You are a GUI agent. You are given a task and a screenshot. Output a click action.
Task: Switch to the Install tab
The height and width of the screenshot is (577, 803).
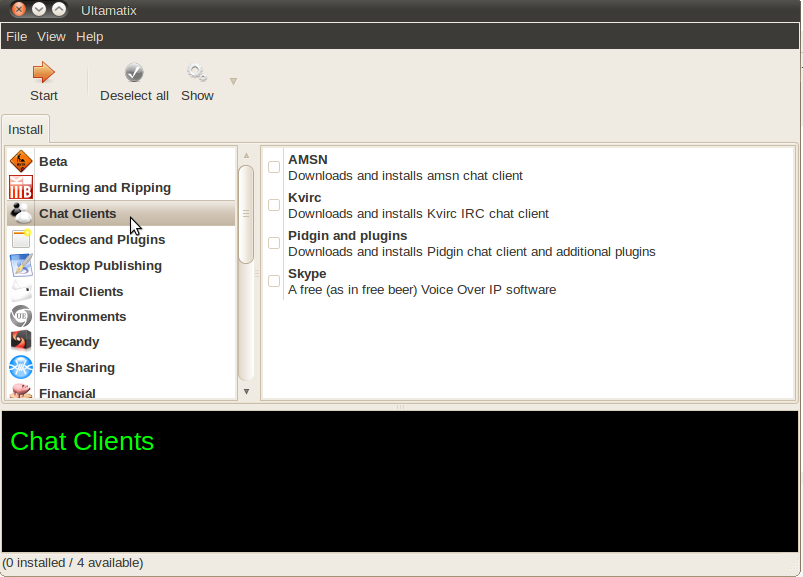[x=25, y=130]
